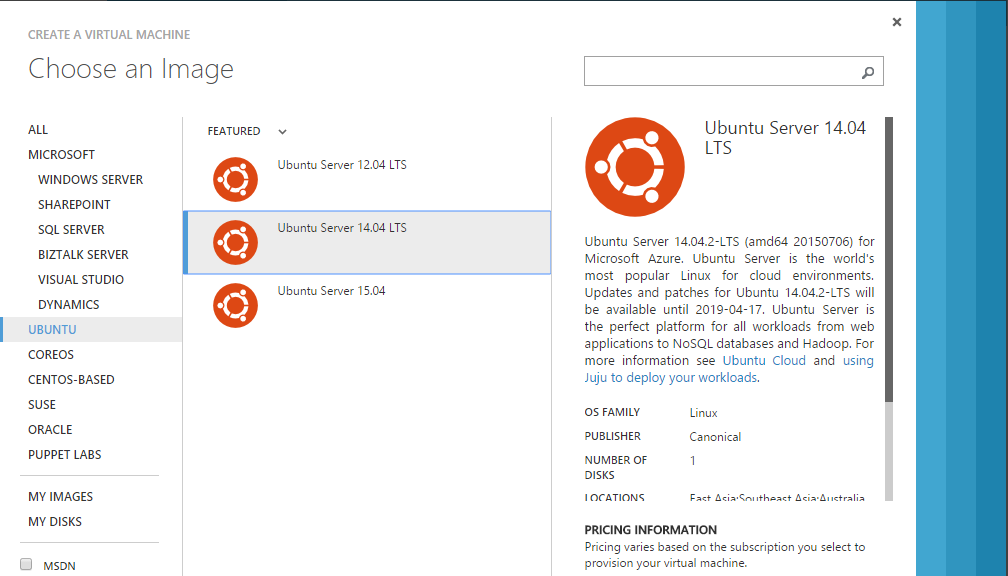This screenshot has width=1008, height=576.
Task: Show CENTOS-BASED images
Action: (x=71, y=380)
